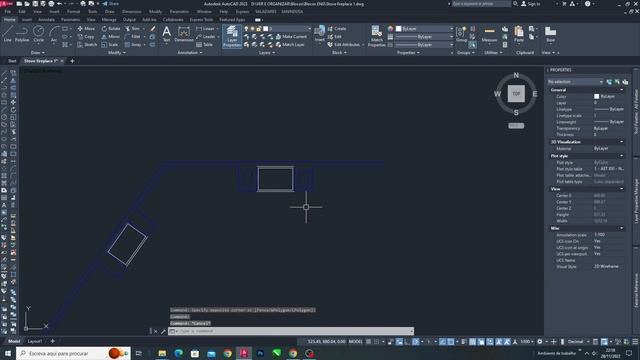Click the Base view icon
The image size is (640, 360).
click(x=550, y=34)
